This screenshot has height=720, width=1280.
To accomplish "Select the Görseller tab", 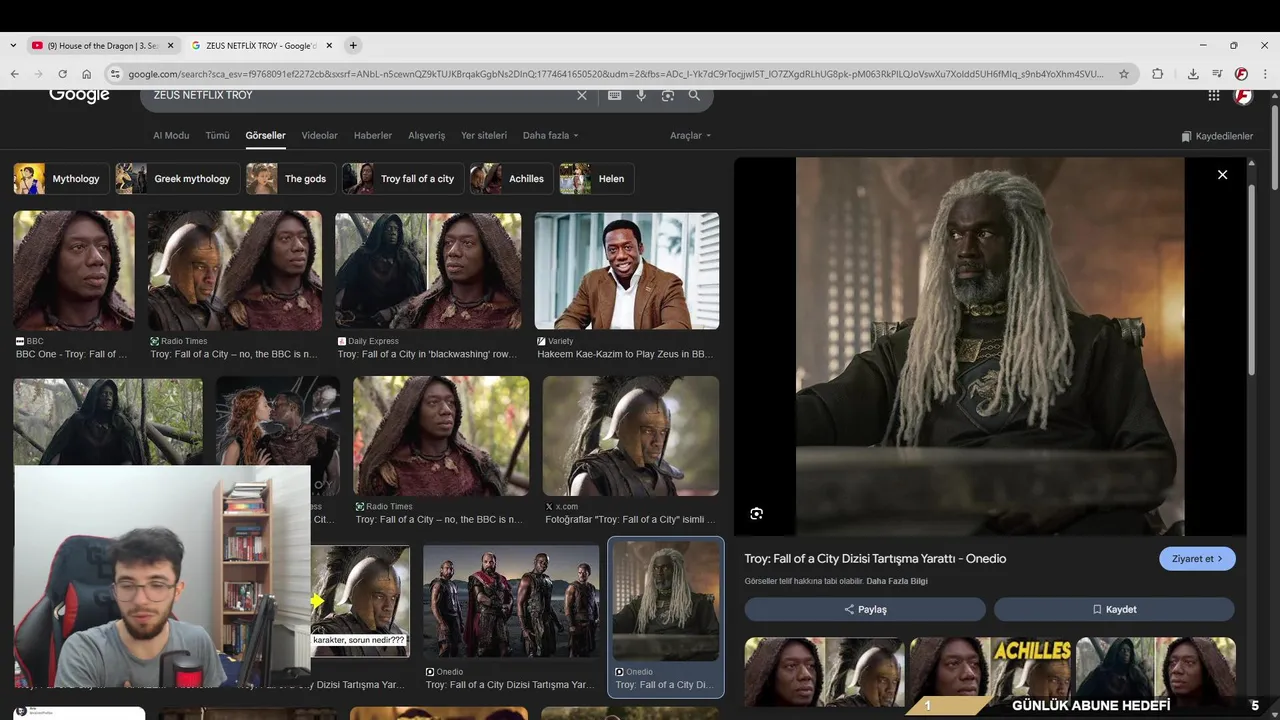I will point(265,135).
